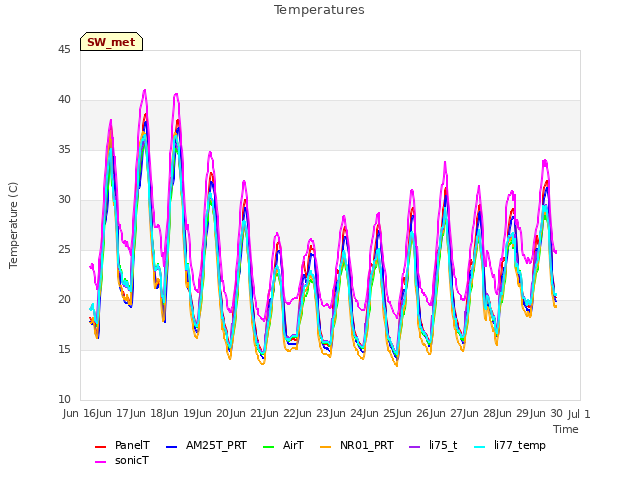Click the 40 y-axis tick label
This screenshot has height=480, width=640.
click(x=64, y=99)
